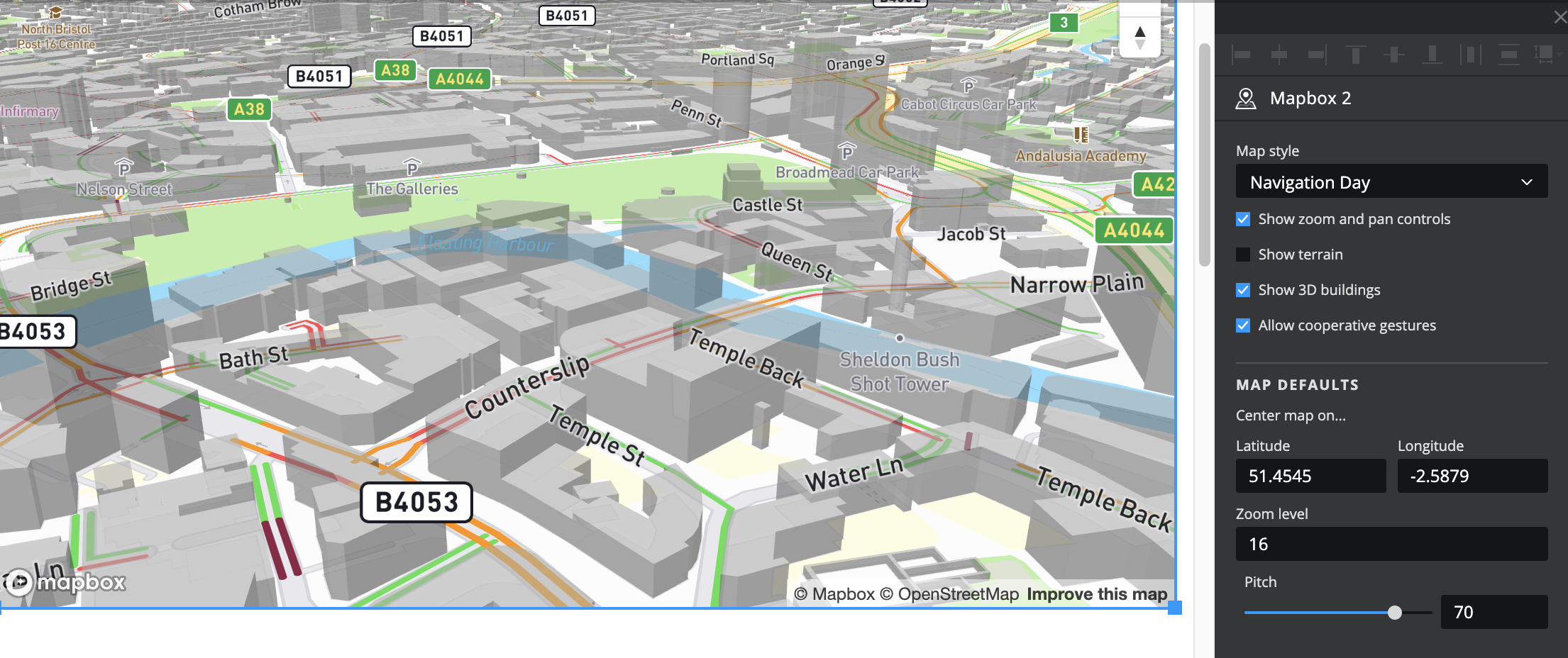Edit the Latitude input field
This screenshot has height=658, width=1568.
1310,476
